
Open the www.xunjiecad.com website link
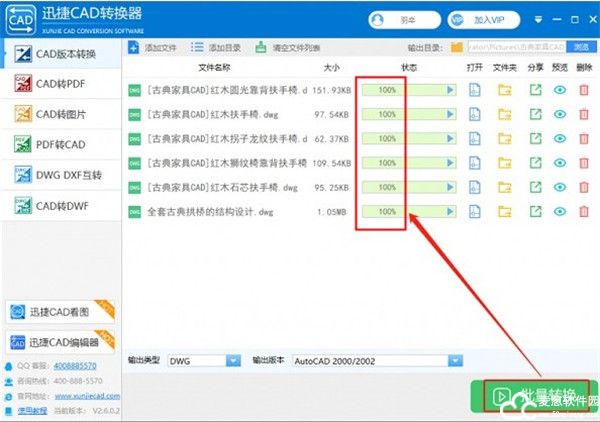87,396
